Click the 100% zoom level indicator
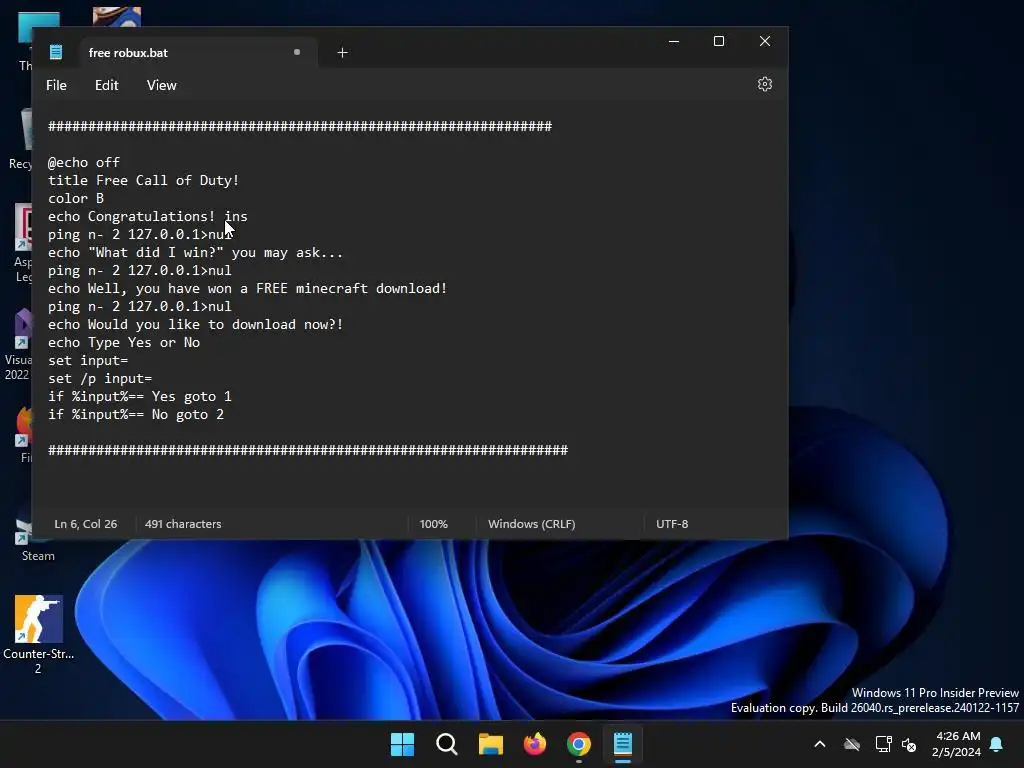The image size is (1024, 768). 434,524
